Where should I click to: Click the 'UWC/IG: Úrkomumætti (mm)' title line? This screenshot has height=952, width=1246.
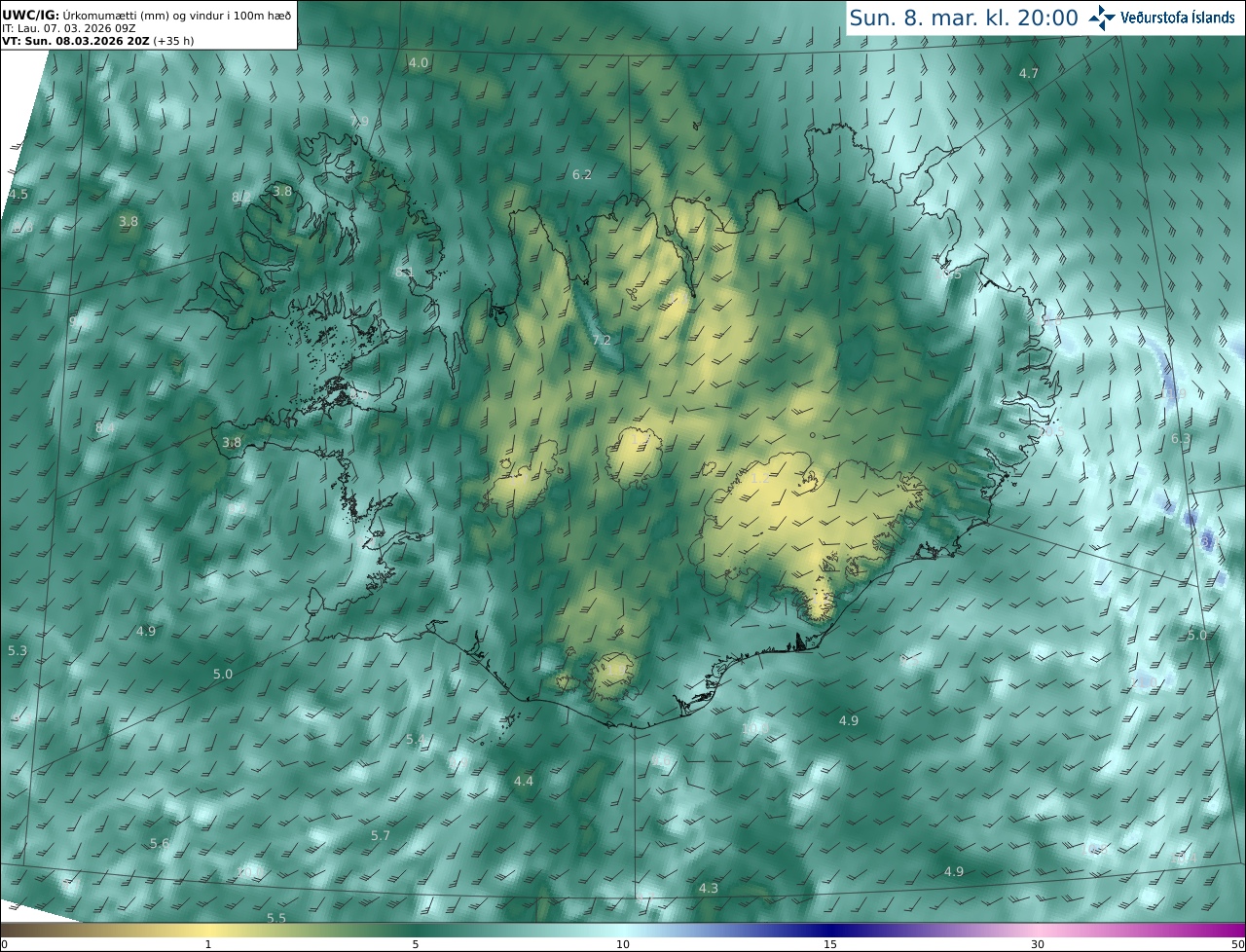pos(147,14)
